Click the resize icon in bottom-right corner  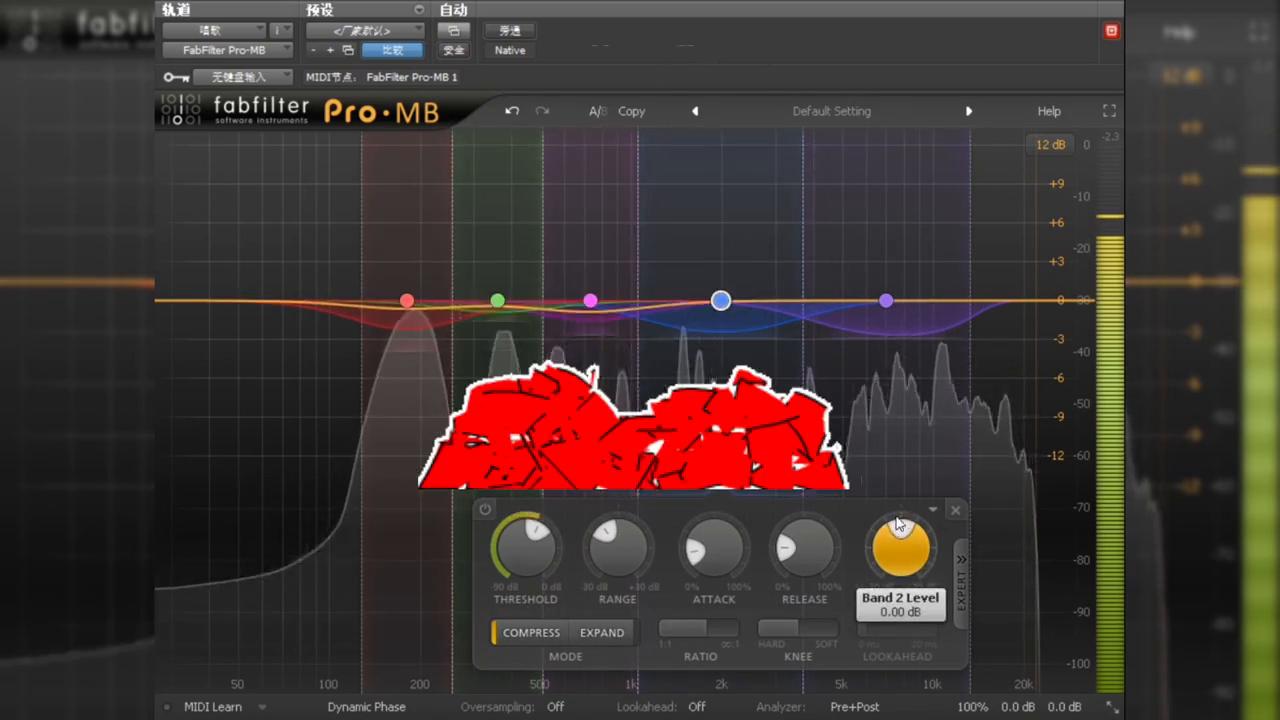point(1111,707)
